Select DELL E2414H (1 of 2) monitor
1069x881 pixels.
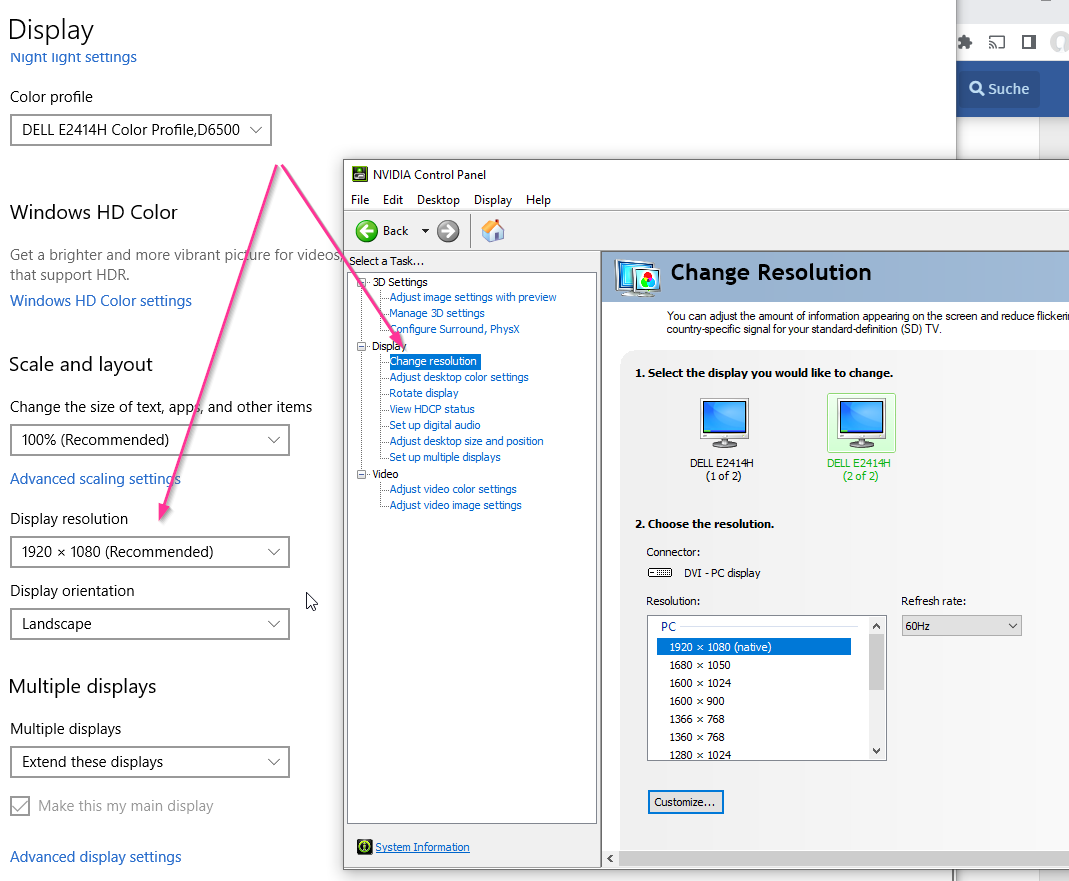(x=723, y=440)
